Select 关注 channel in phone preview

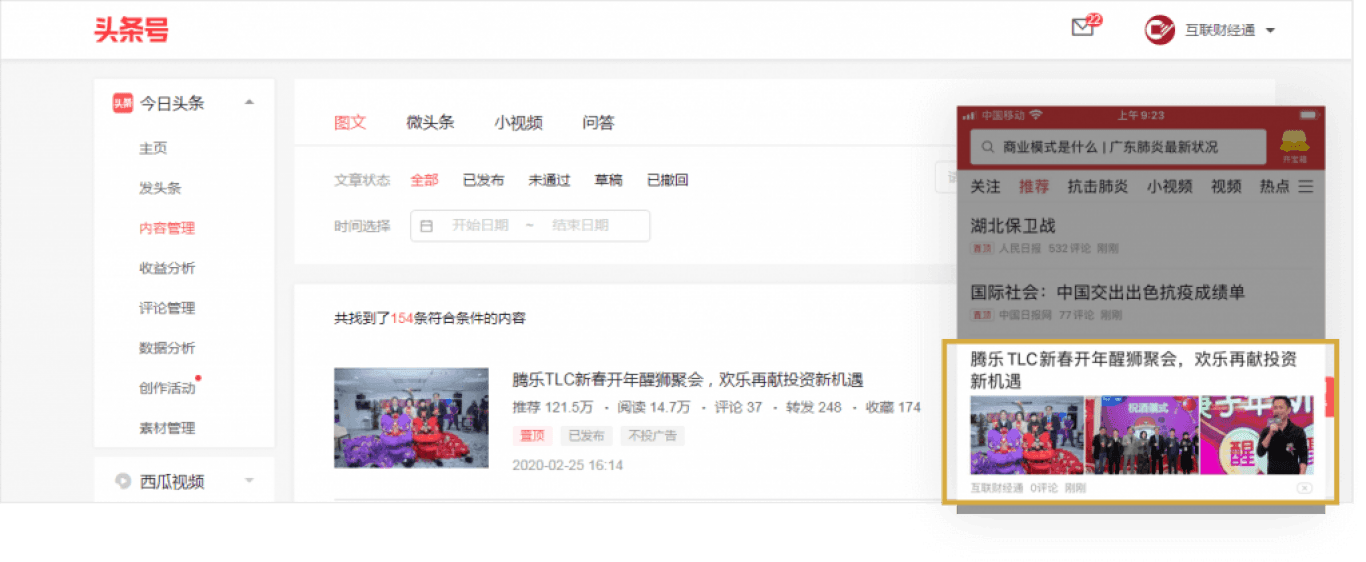(986, 187)
